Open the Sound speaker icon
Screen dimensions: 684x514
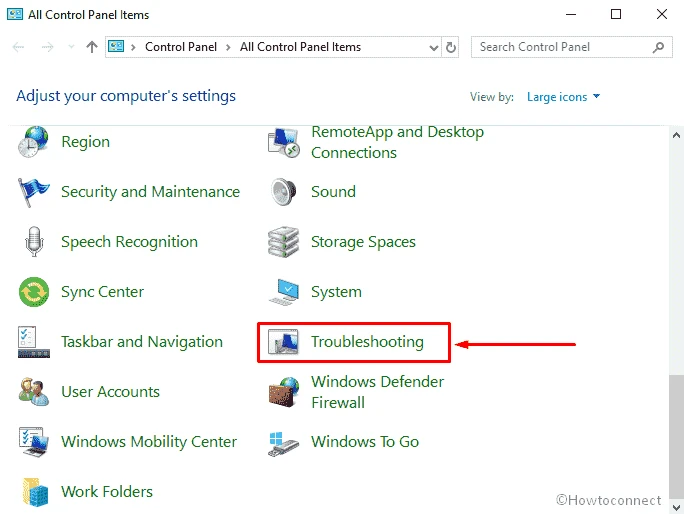[x=284, y=192]
